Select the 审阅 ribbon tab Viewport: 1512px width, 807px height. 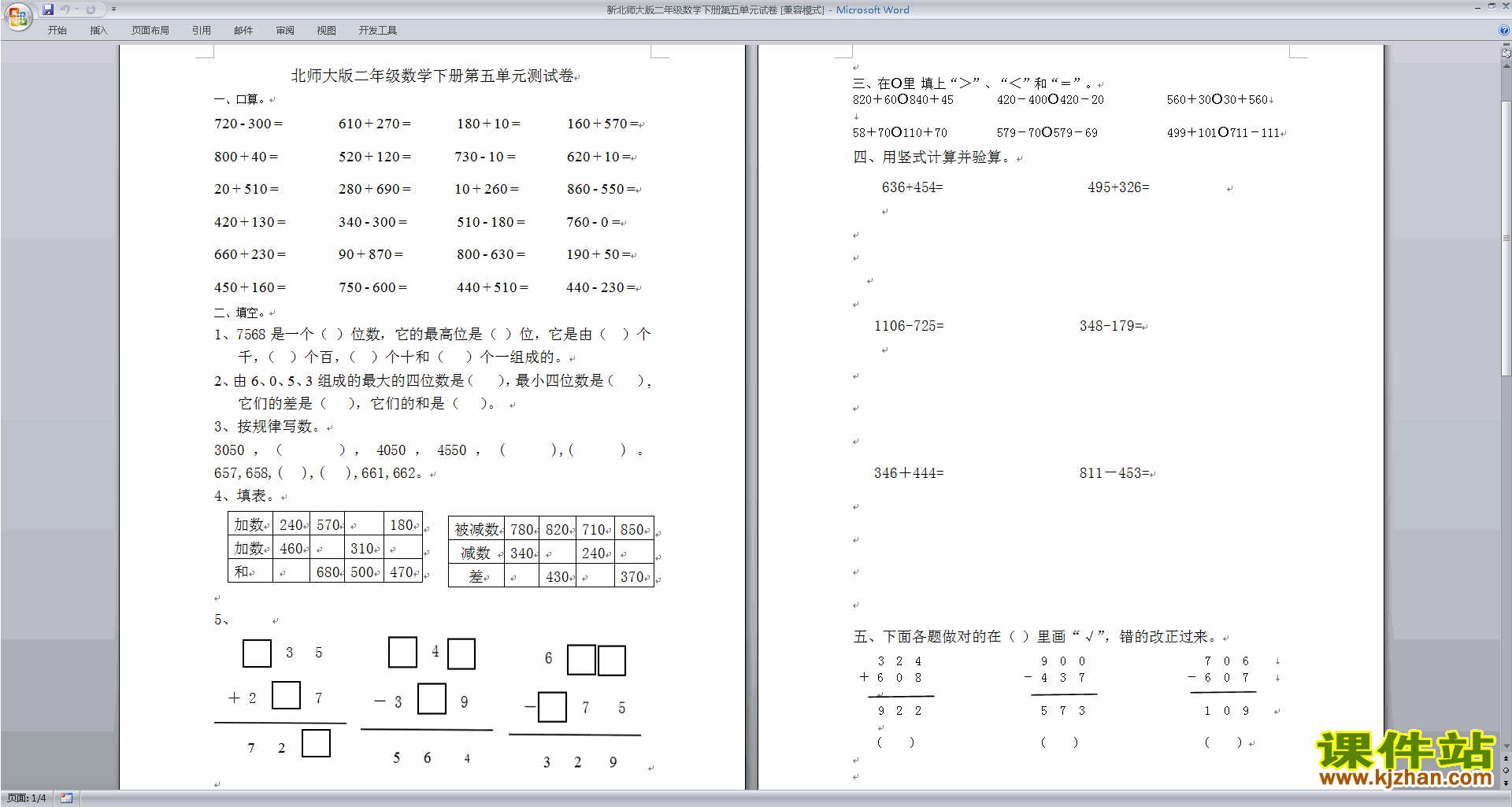tap(285, 31)
